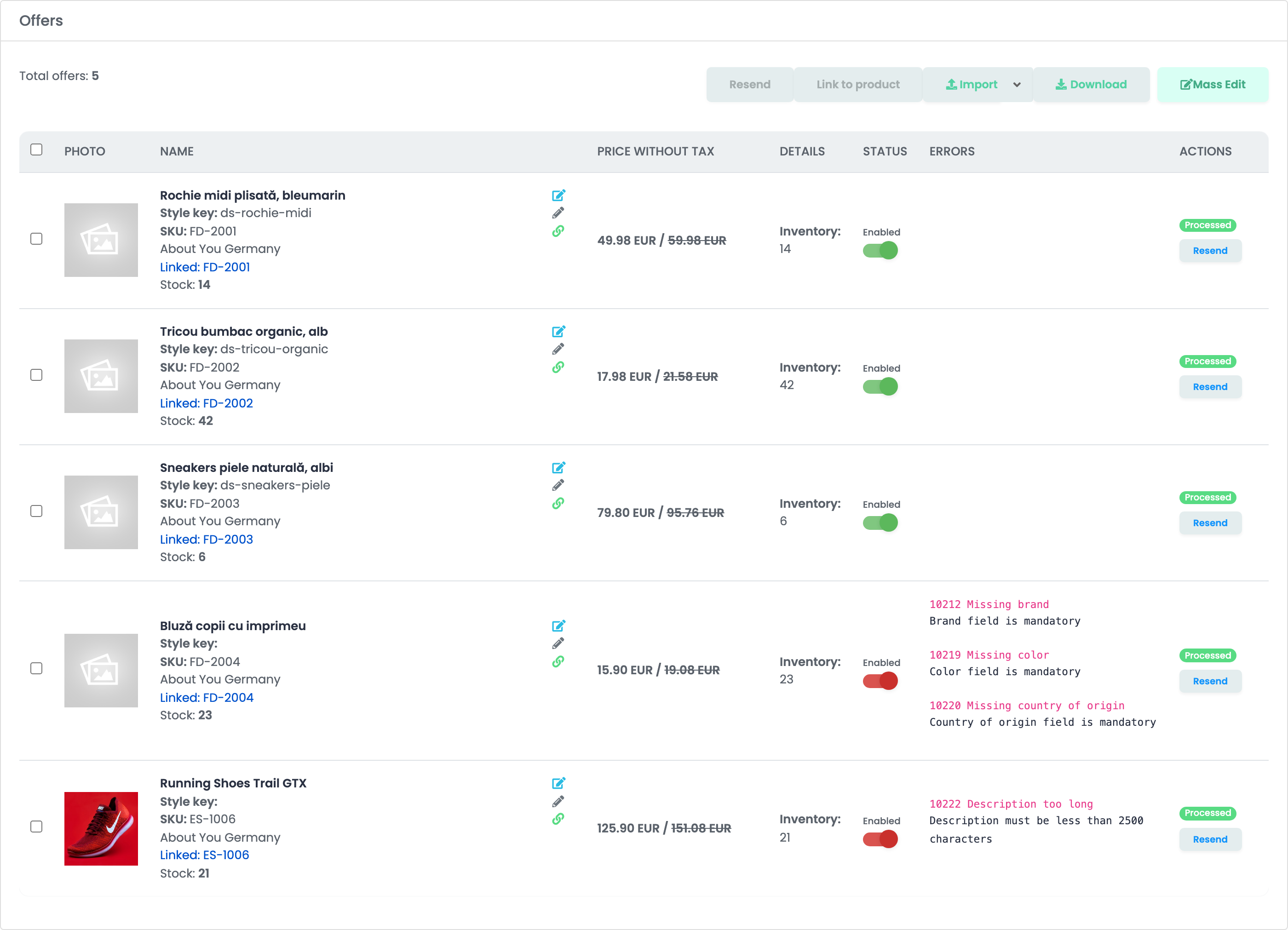Click link chain icon for Tricou bumbac organic
This screenshot has width=1288, height=930.
coord(558,367)
